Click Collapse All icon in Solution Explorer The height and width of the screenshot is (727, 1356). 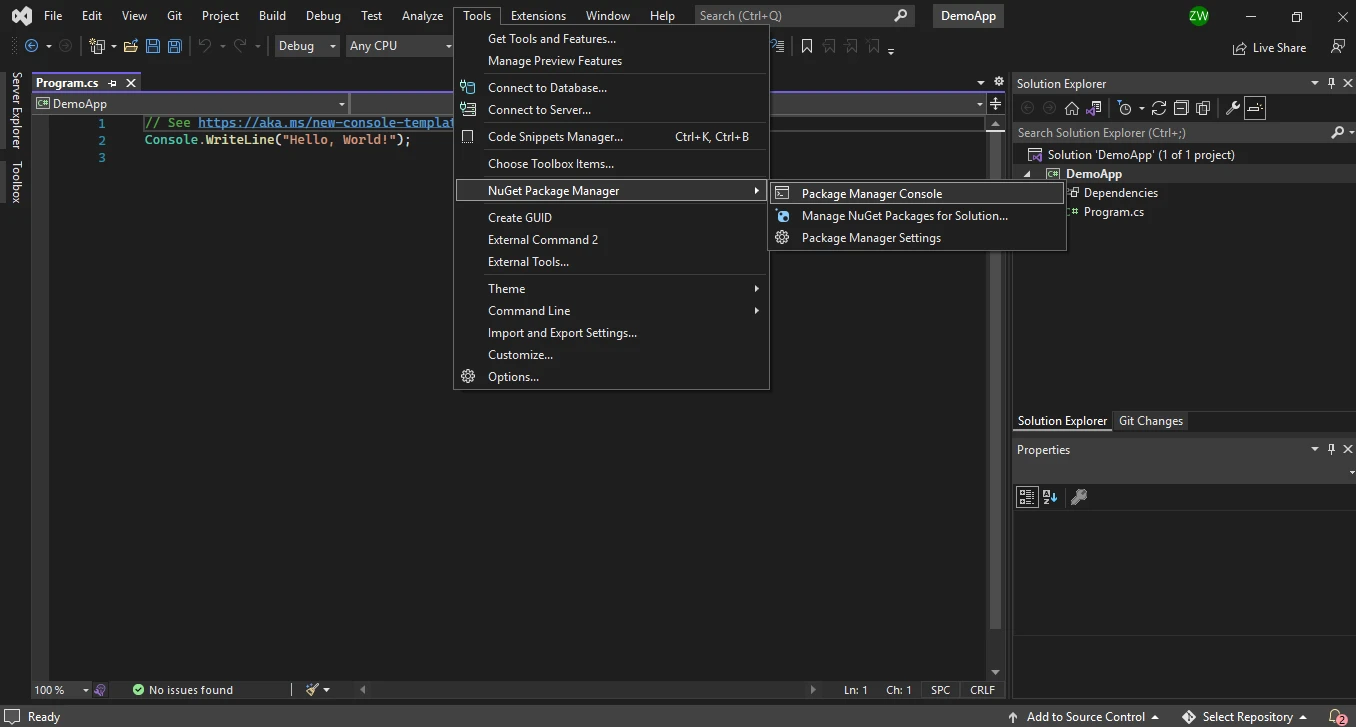(1181, 108)
